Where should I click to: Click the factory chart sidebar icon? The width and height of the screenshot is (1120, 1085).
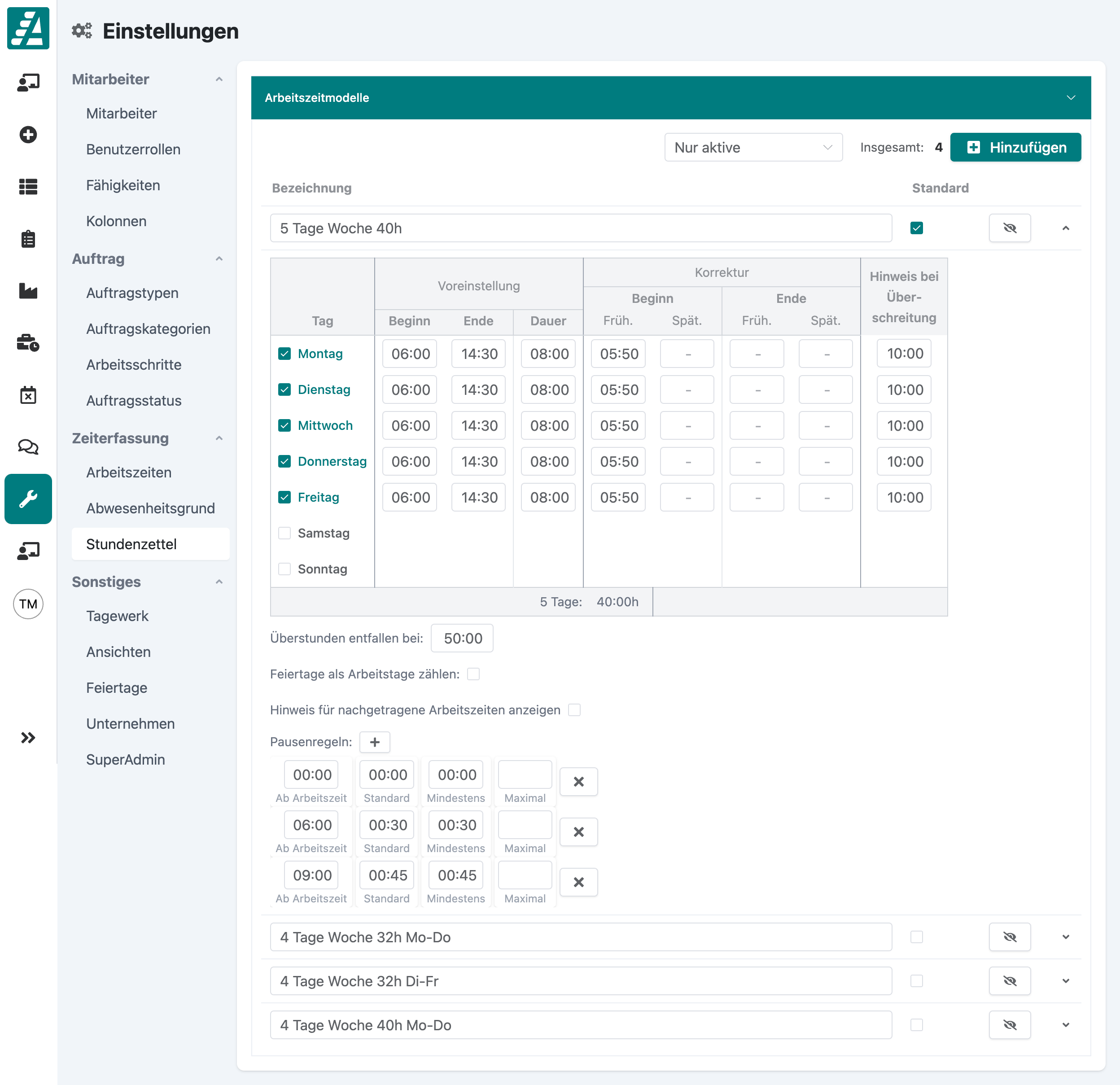click(x=28, y=291)
